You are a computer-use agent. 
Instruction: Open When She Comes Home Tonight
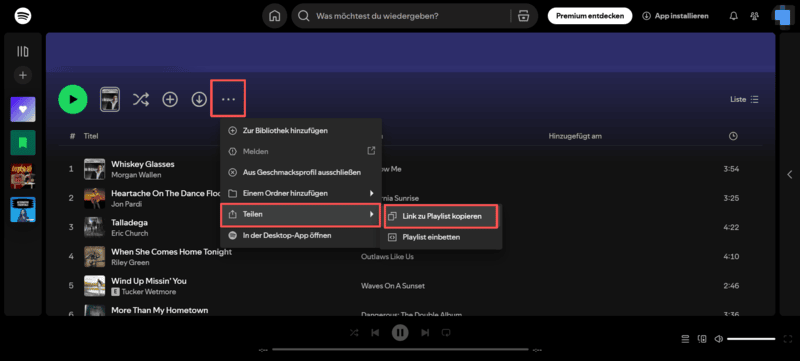coord(171,252)
